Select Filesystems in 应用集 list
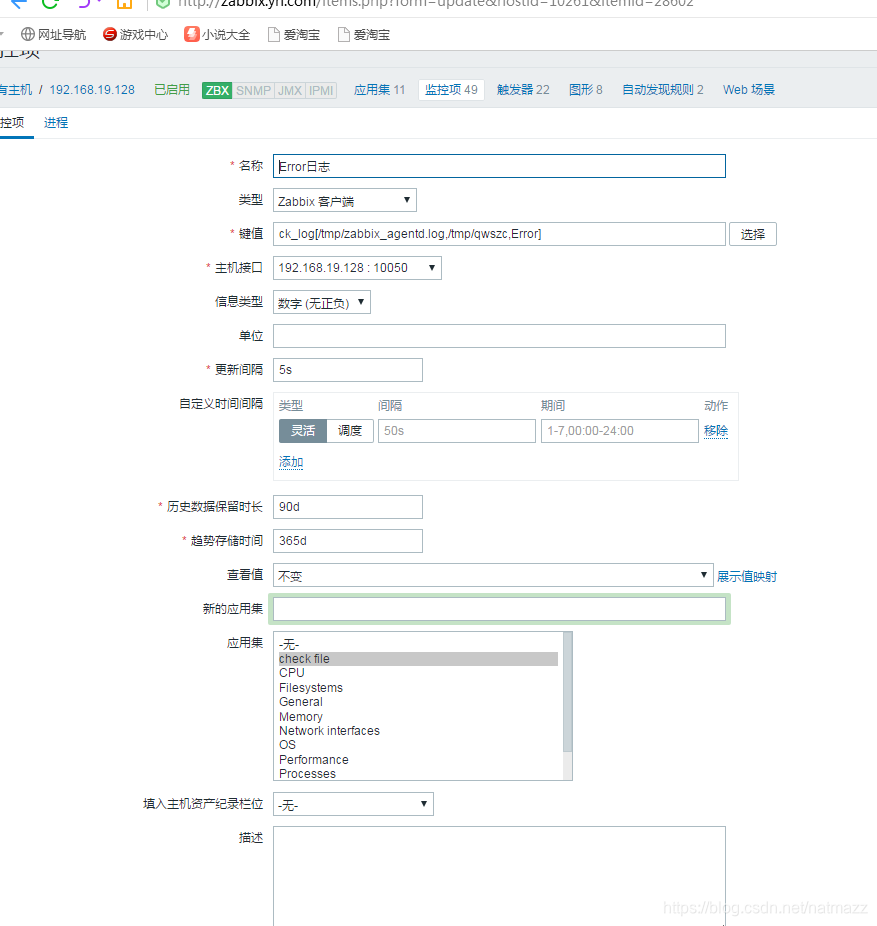The height and width of the screenshot is (926, 877). click(418, 687)
